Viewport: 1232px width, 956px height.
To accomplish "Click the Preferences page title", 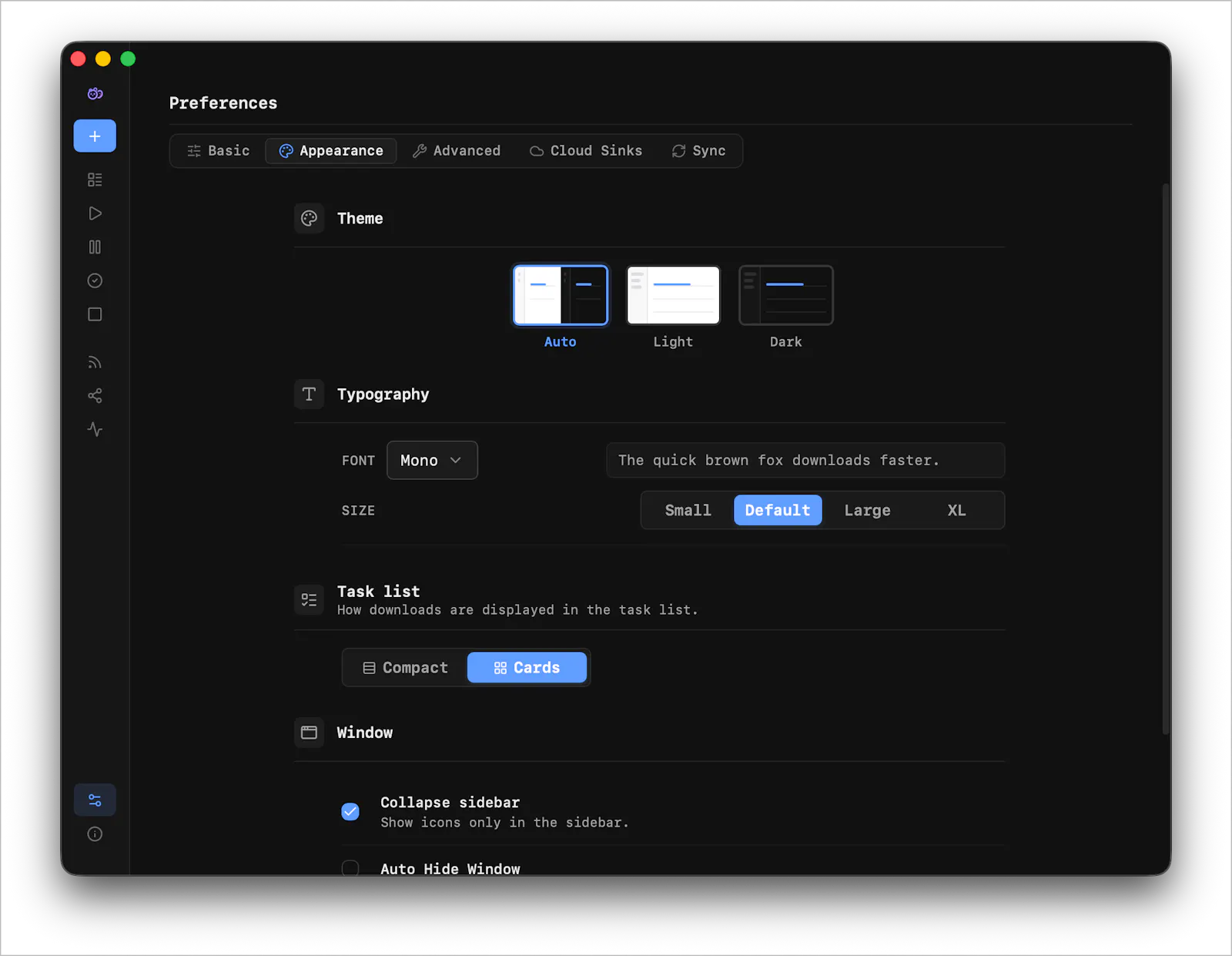I will click(223, 103).
